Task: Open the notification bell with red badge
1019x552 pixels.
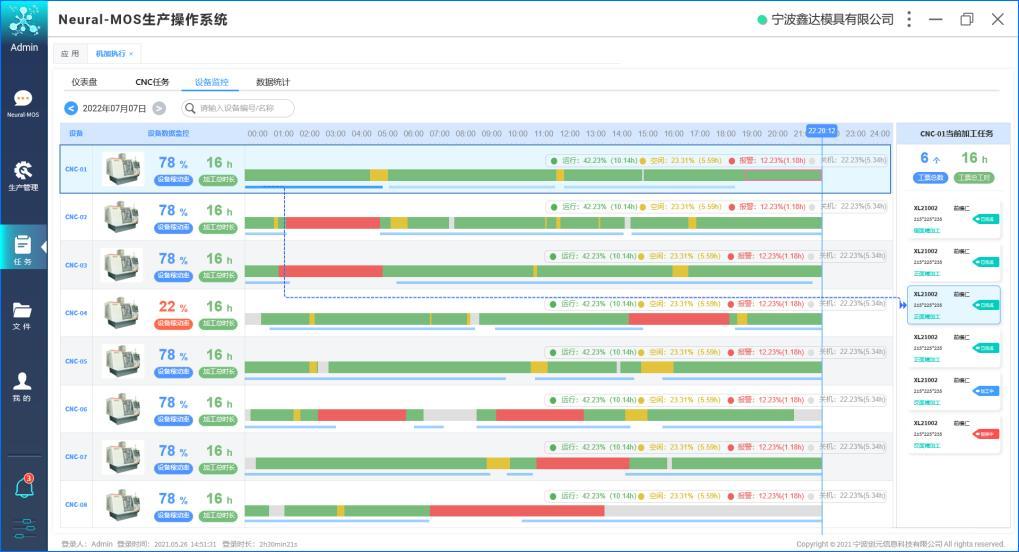Action: click(23, 487)
